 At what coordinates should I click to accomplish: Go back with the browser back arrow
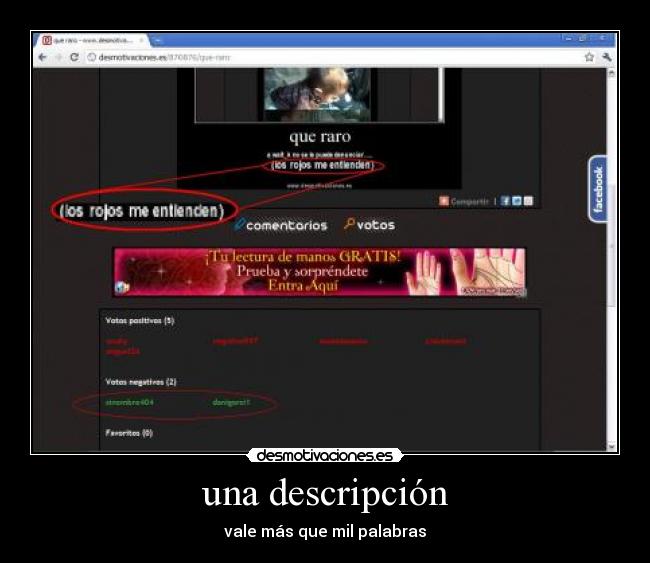(42, 57)
